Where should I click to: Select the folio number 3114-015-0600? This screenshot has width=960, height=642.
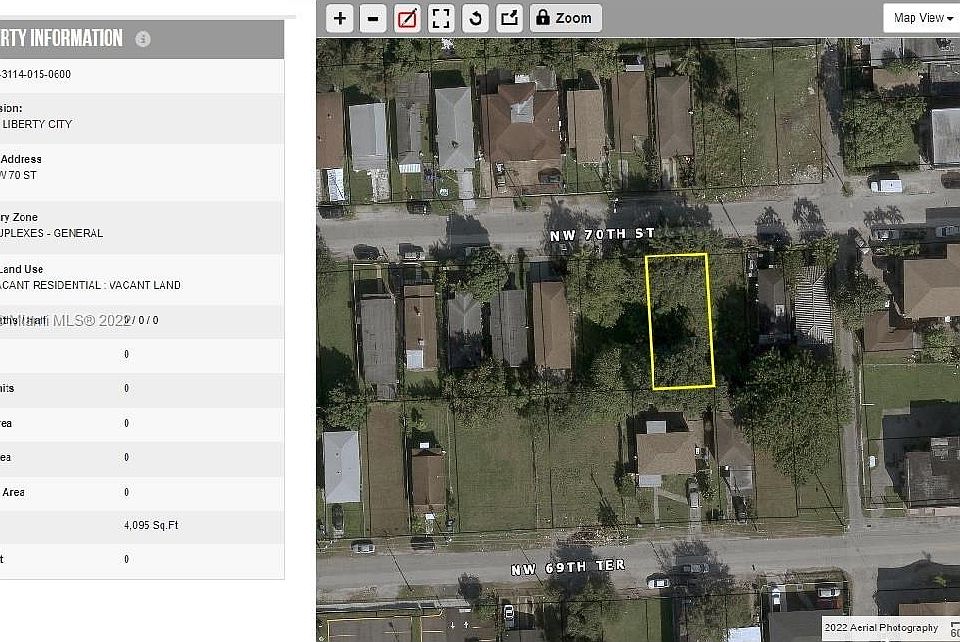pyautogui.click(x=36, y=74)
